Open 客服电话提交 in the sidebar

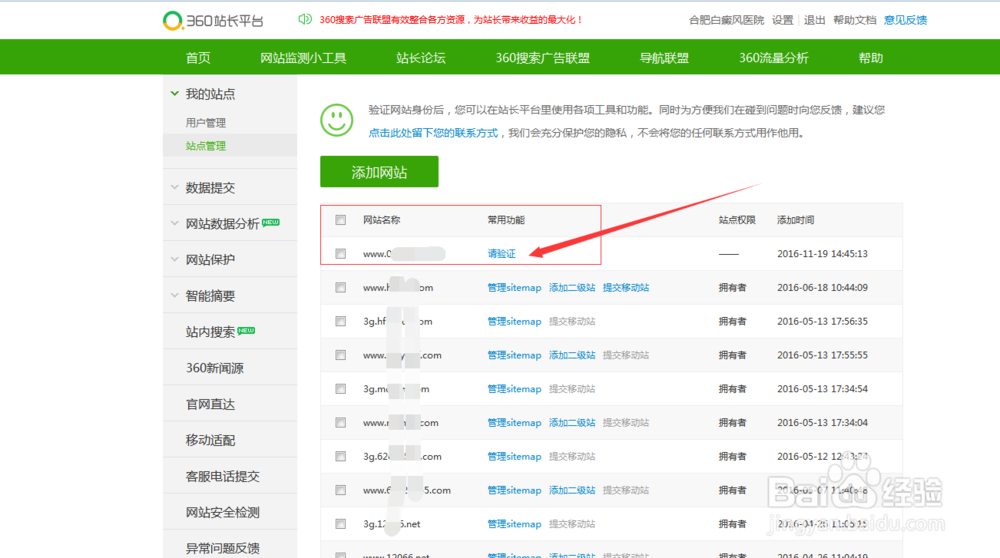[223, 476]
